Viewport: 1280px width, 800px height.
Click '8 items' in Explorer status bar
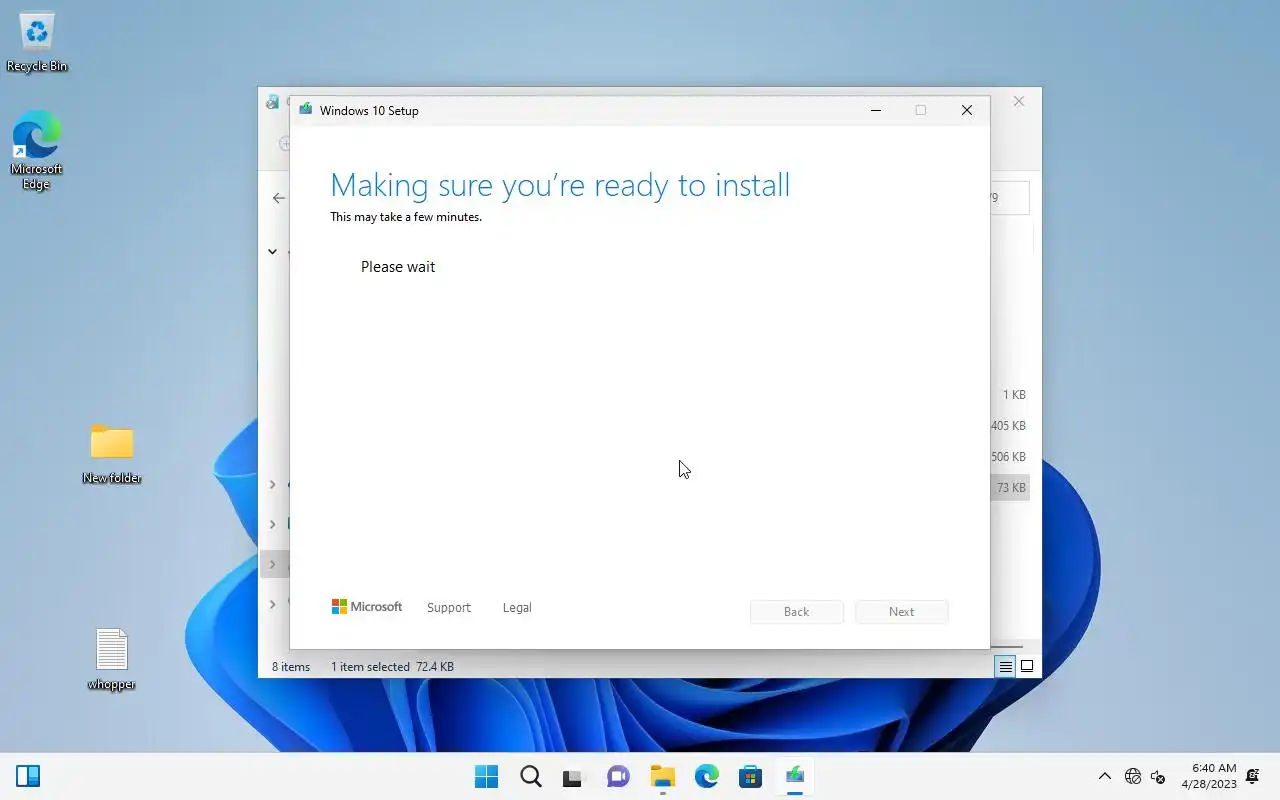click(291, 666)
